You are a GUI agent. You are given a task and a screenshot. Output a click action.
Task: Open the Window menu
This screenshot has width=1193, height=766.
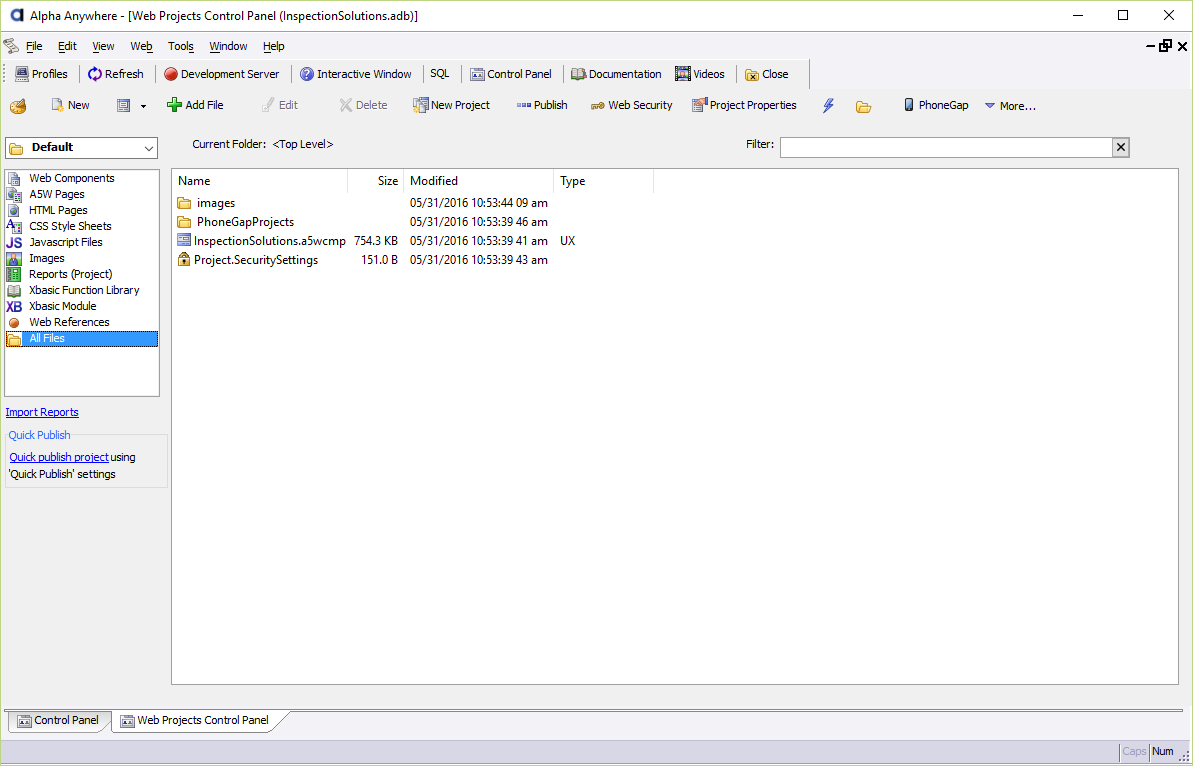pos(228,46)
